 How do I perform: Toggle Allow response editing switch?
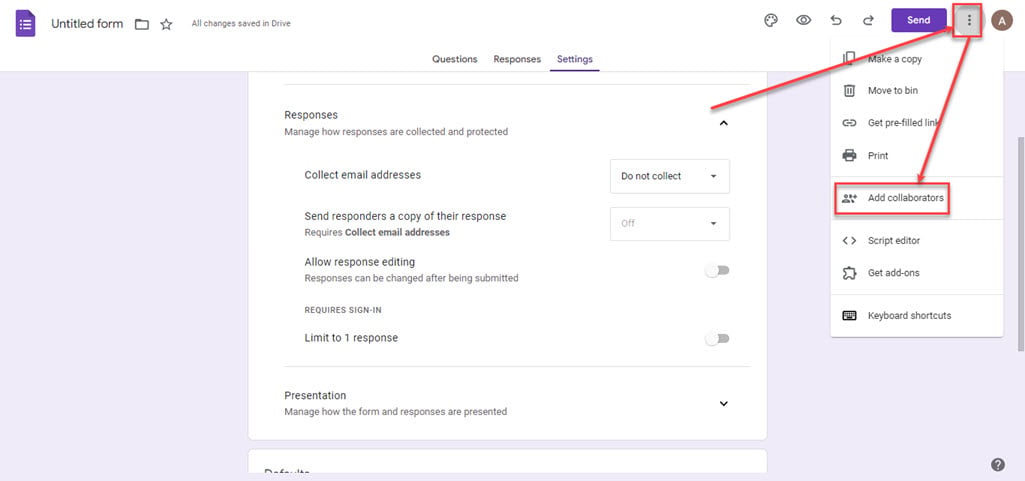point(717,270)
